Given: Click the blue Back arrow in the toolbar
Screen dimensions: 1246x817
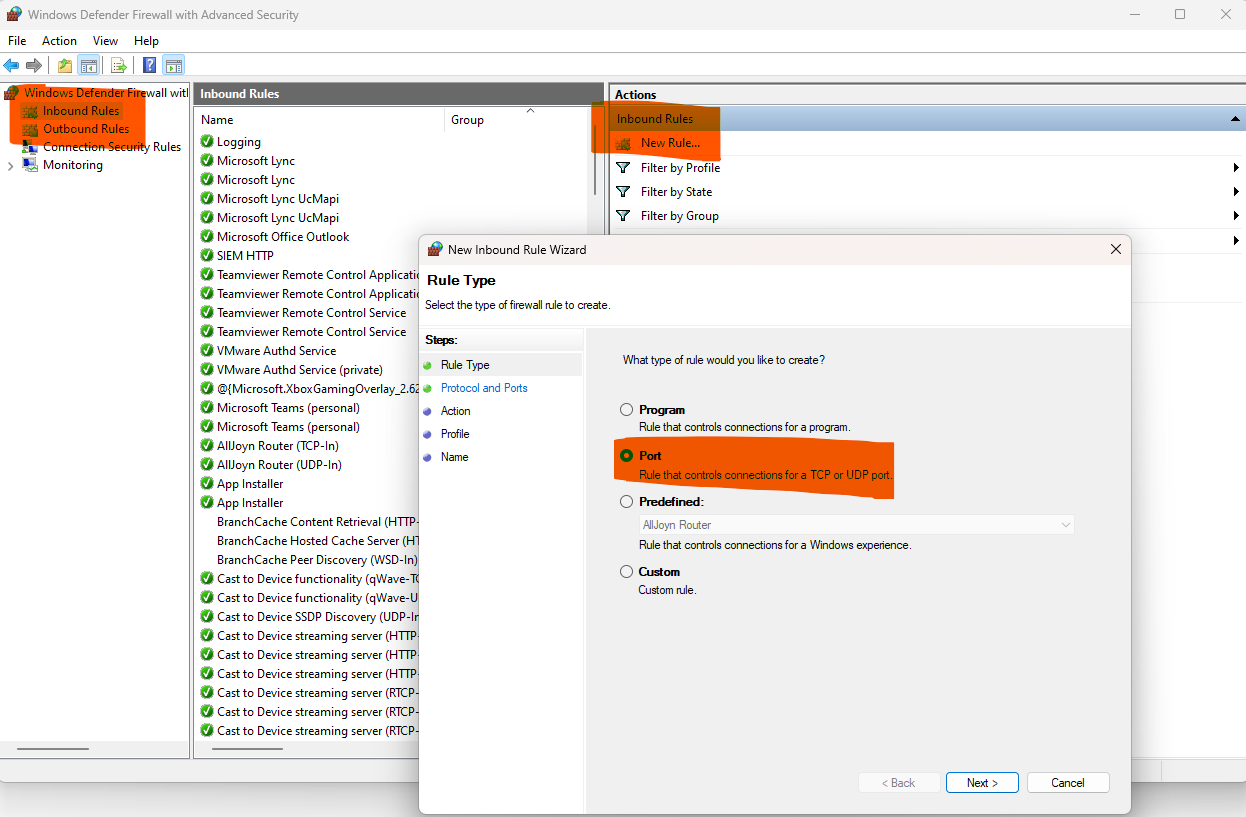Looking at the screenshot, I should point(11,66).
